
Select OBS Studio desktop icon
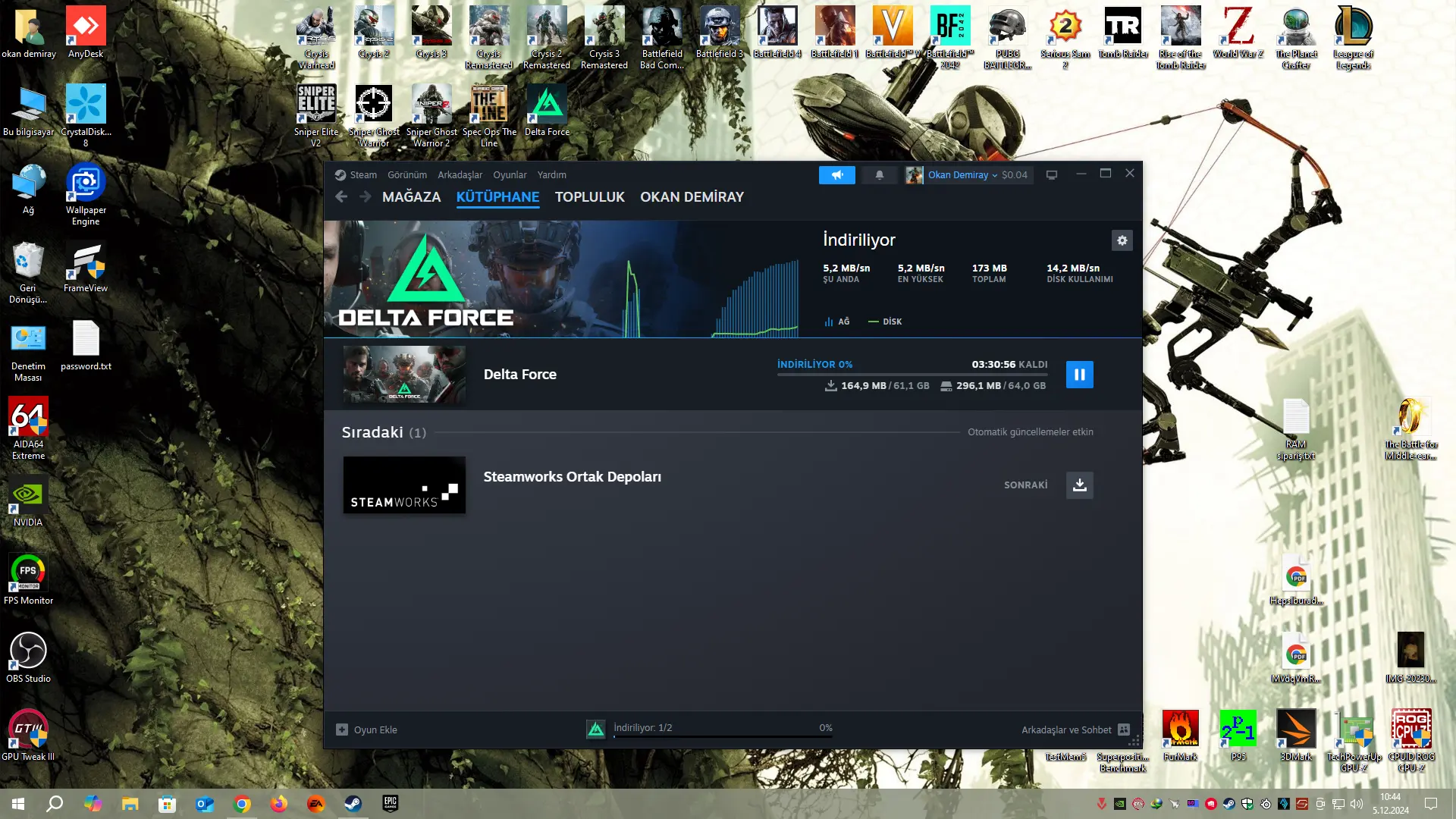point(28,657)
